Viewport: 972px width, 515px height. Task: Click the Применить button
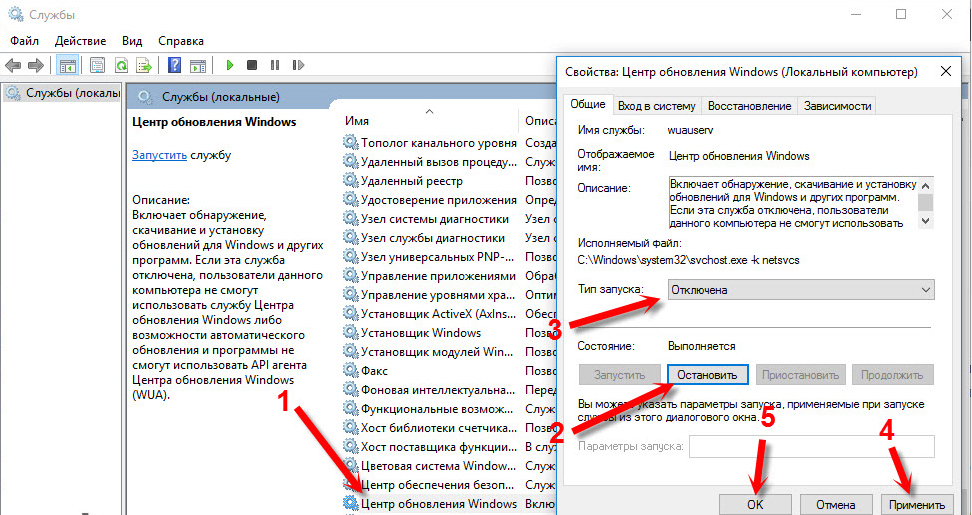[917, 504]
